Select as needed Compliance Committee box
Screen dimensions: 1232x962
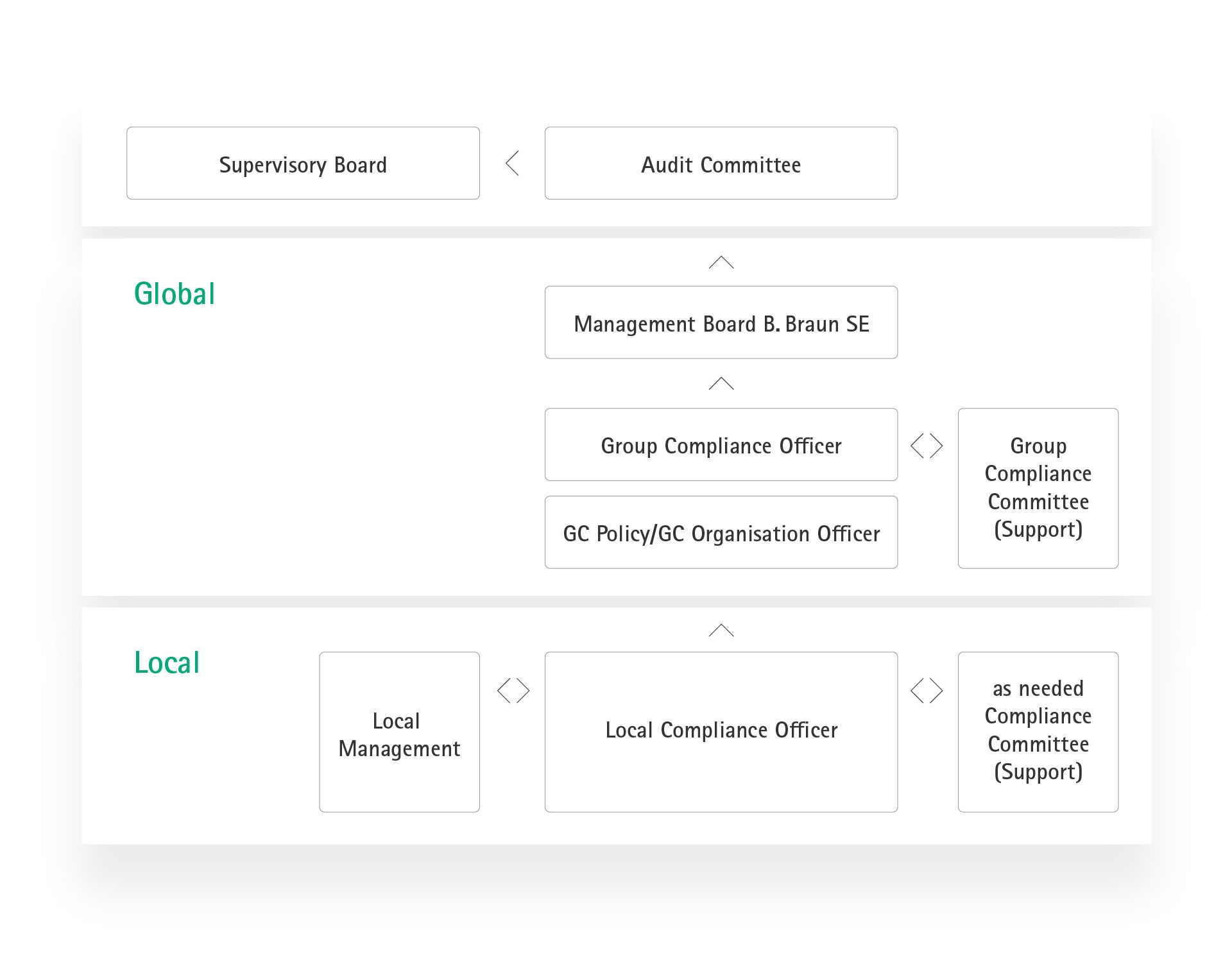(x=1038, y=732)
